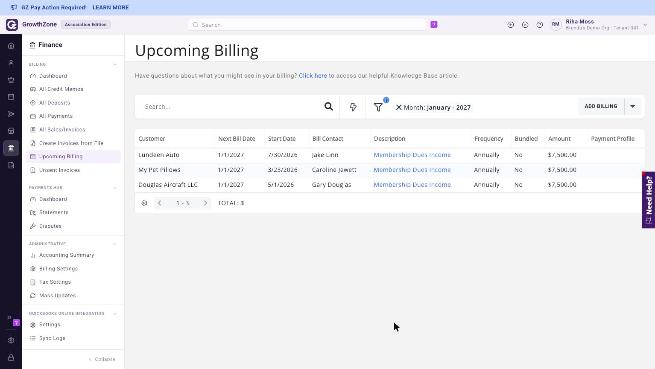
Task: Click the ADD BILLING button
Action: [601, 107]
